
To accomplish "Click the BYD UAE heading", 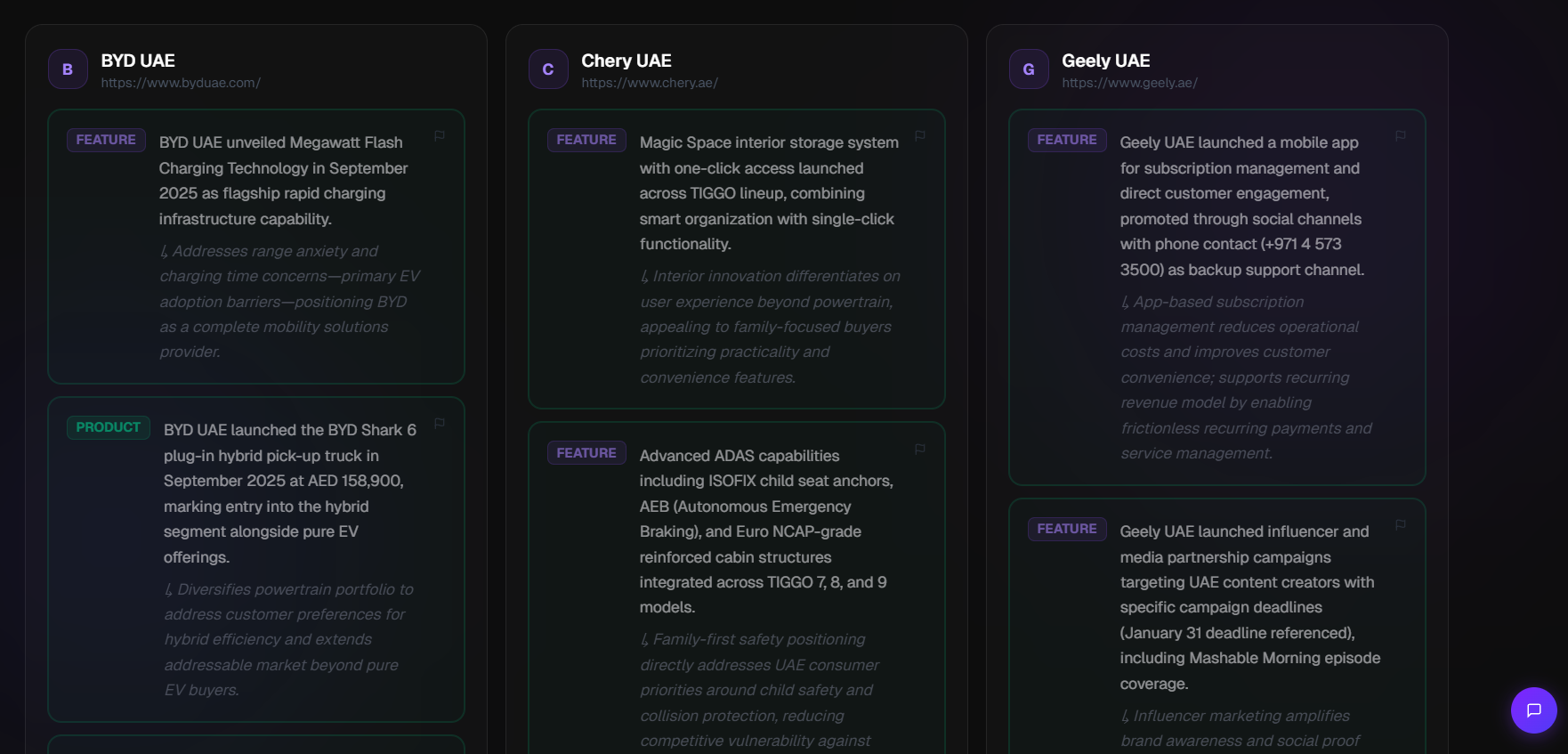I will click(138, 61).
